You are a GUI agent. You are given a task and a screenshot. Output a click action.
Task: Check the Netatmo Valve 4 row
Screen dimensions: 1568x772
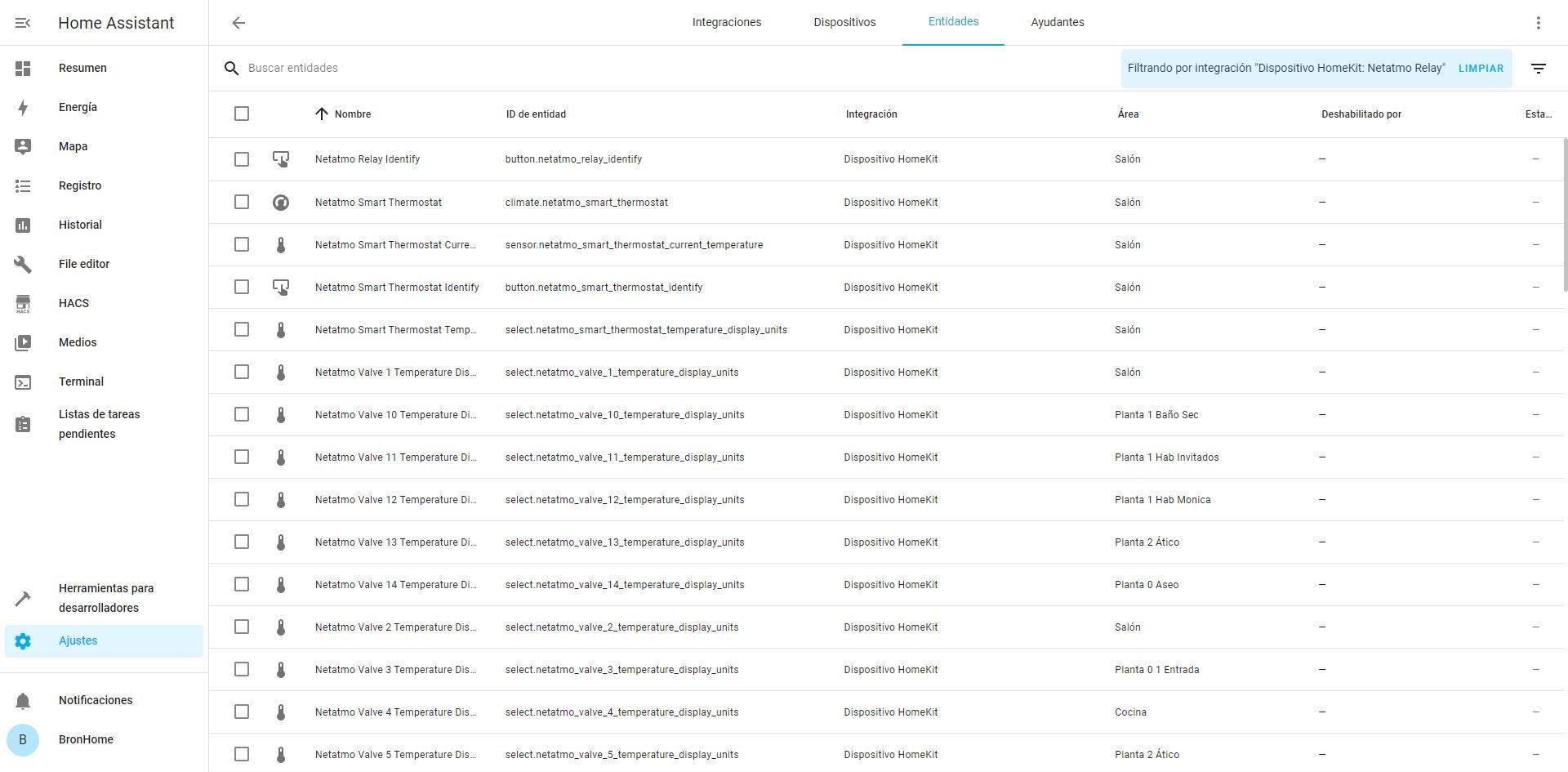point(242,712)
